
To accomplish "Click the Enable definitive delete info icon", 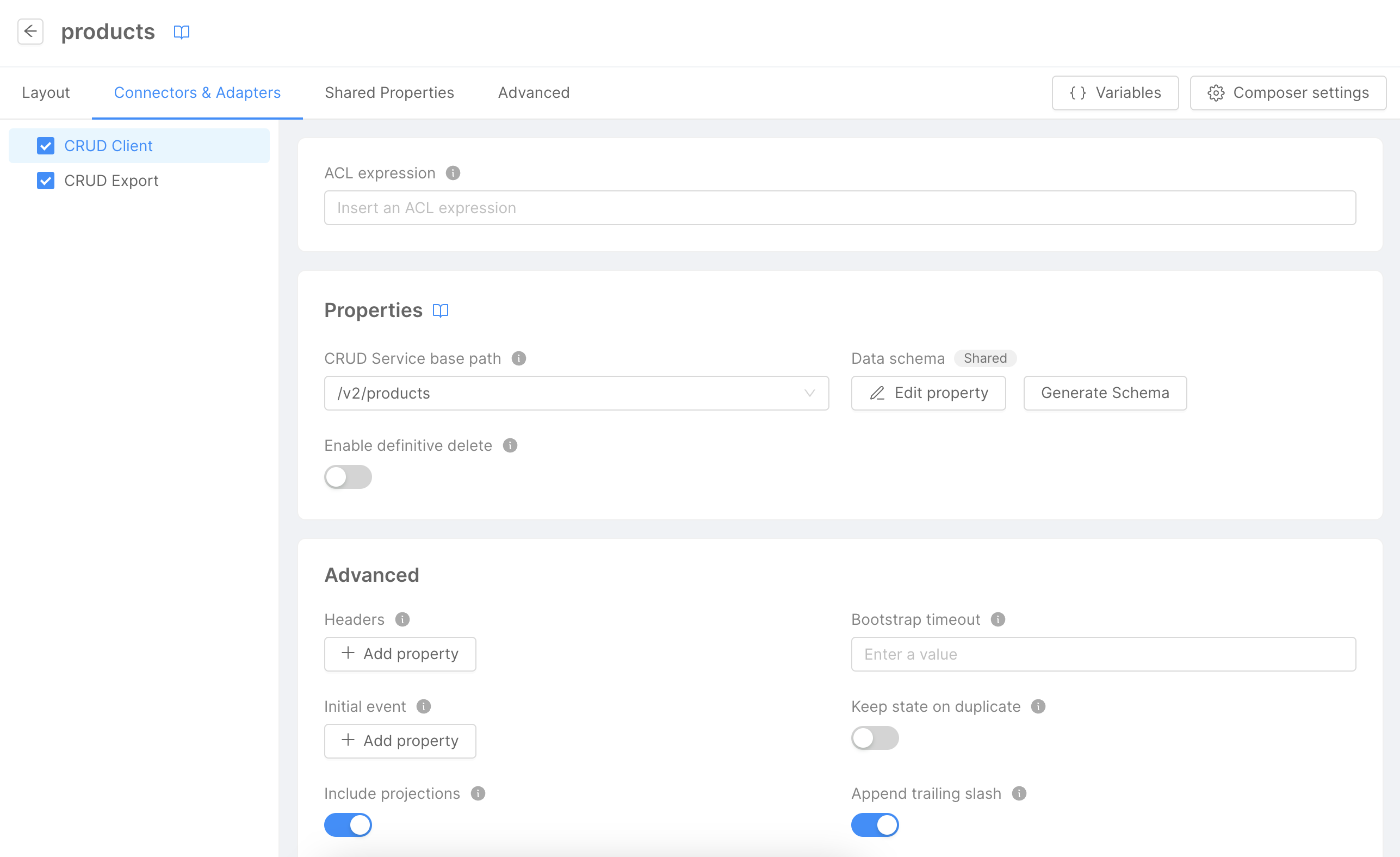I will click(510, 445).
